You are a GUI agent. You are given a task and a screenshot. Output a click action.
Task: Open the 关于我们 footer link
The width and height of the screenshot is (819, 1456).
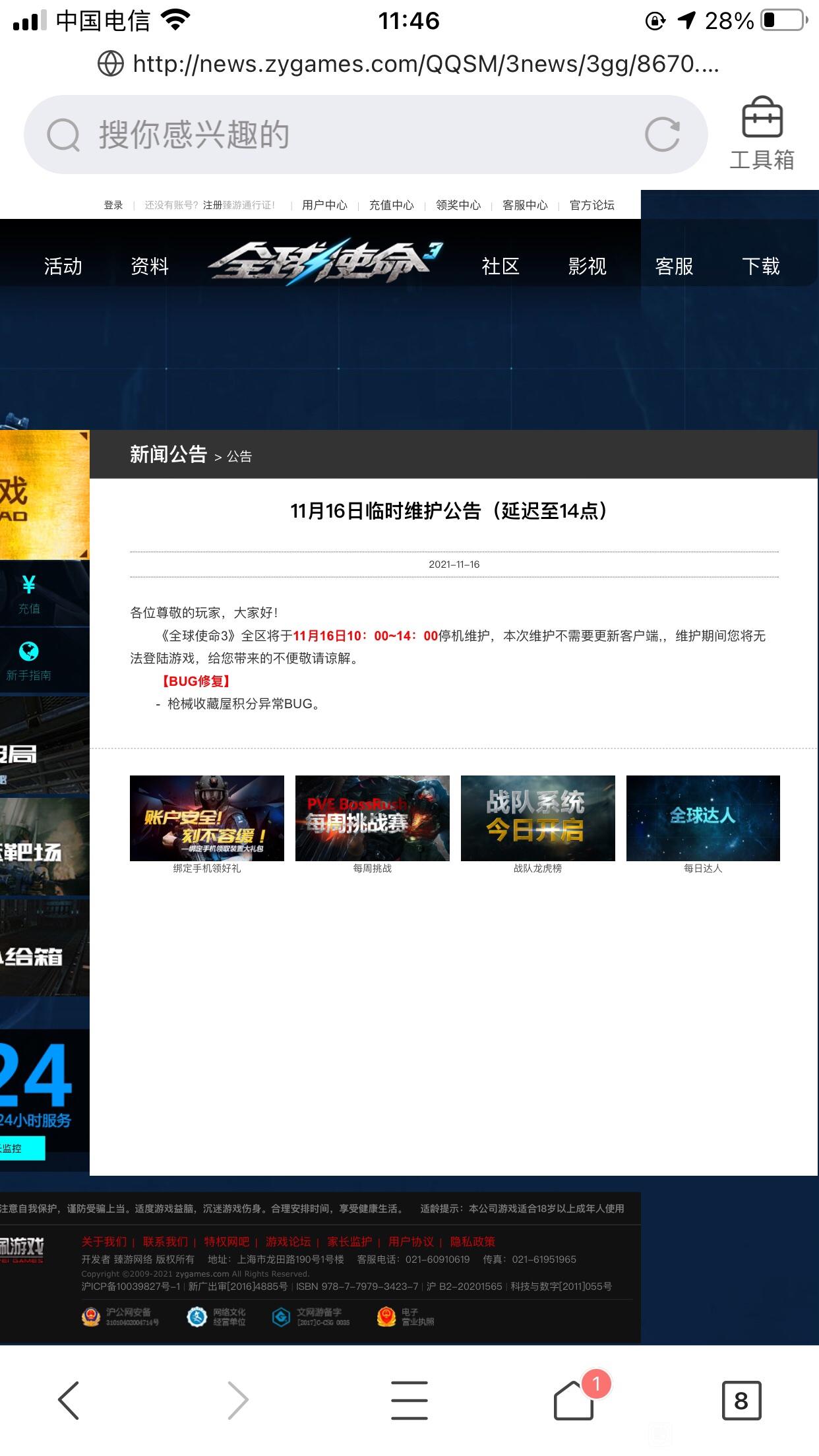coord(104,1242)
